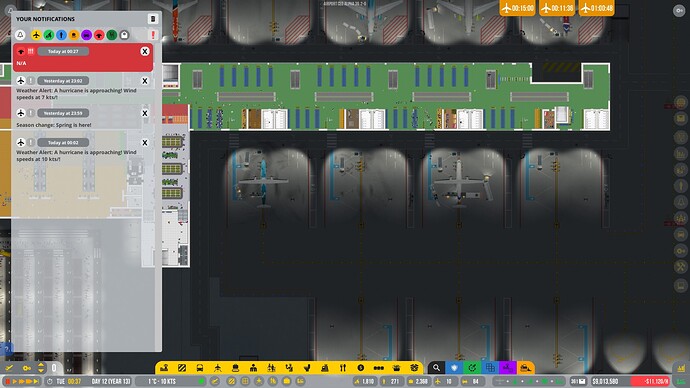The image size is (690, 388).
Task: Pause the game with red button
Action: coord(7,381)
